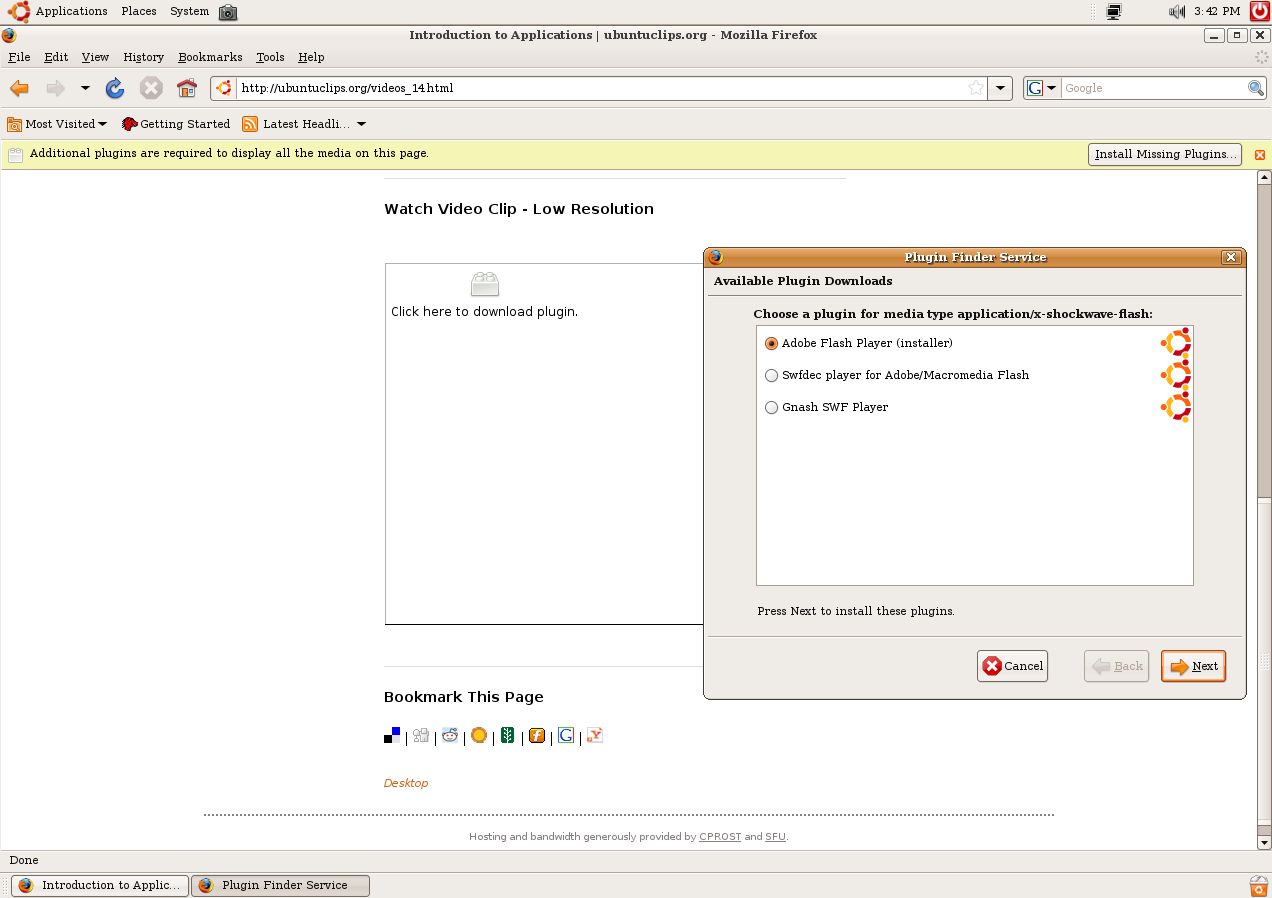Click the disabled Back button in dialog
The height and width of the screenshot is (898, 1272).
(x=1116, y=666)
